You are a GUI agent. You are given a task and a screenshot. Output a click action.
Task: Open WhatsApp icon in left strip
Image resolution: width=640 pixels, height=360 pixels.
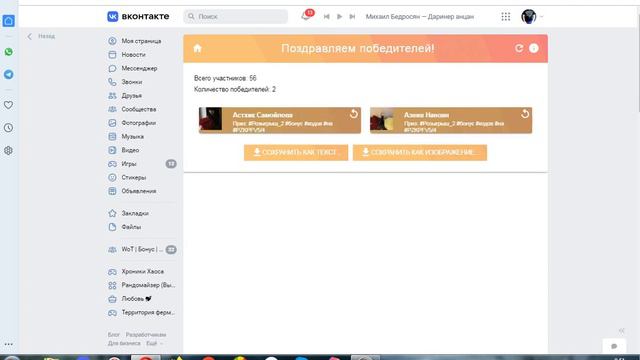(9, 52)
